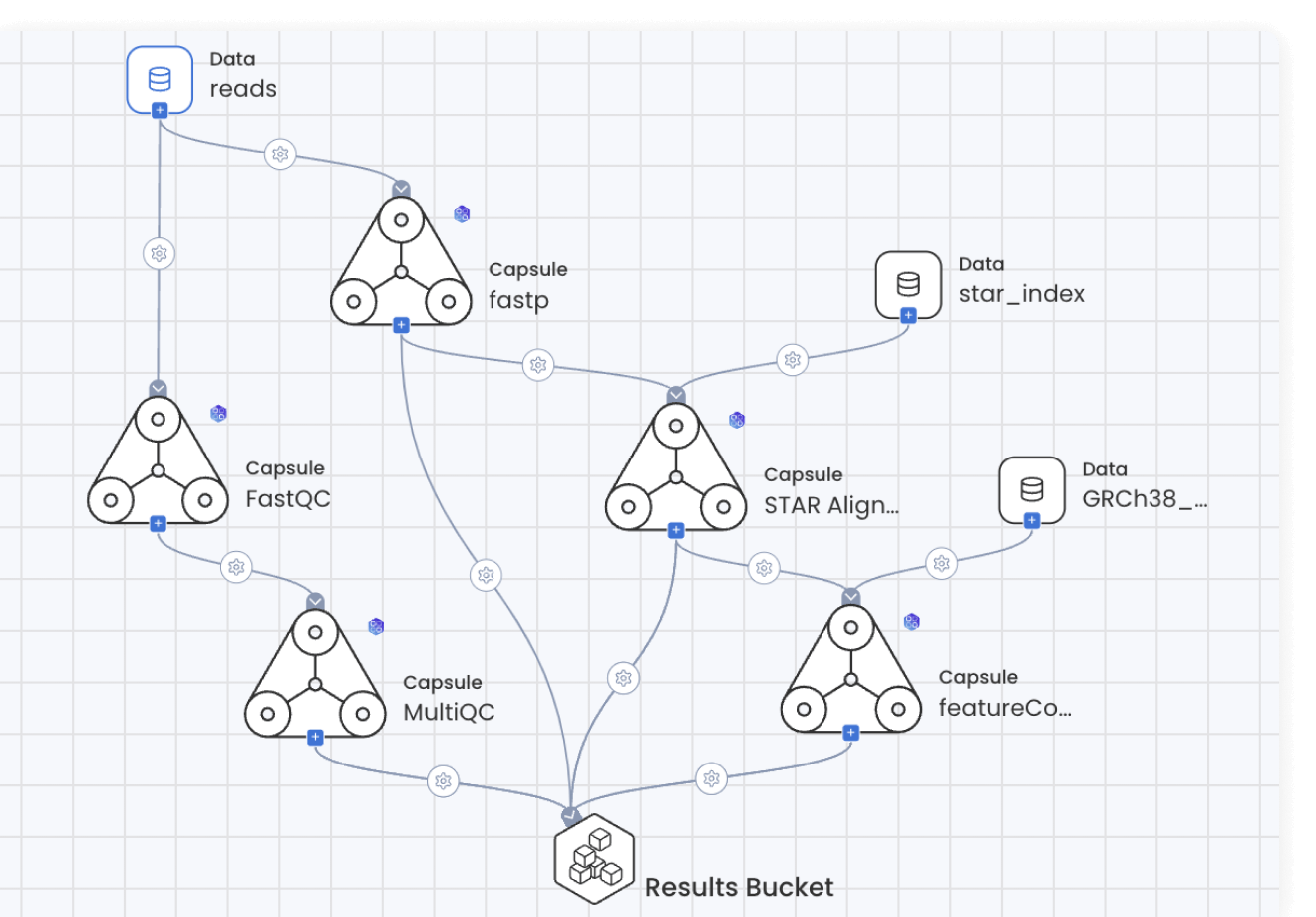Viewport: 1316px width, 917px height.
Task: Click the plus output port on GRCh38 data
Action: (1032, 520)
